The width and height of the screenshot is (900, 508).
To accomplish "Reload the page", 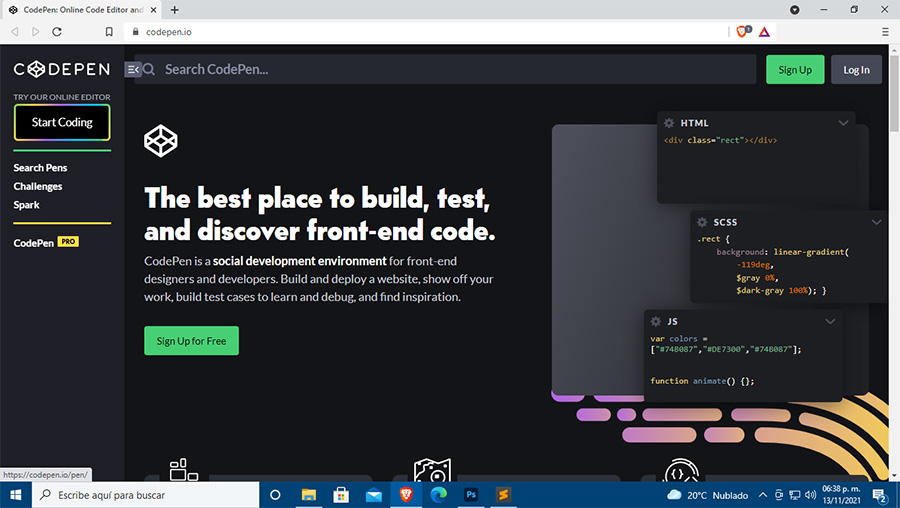I will tap(57, 32).
